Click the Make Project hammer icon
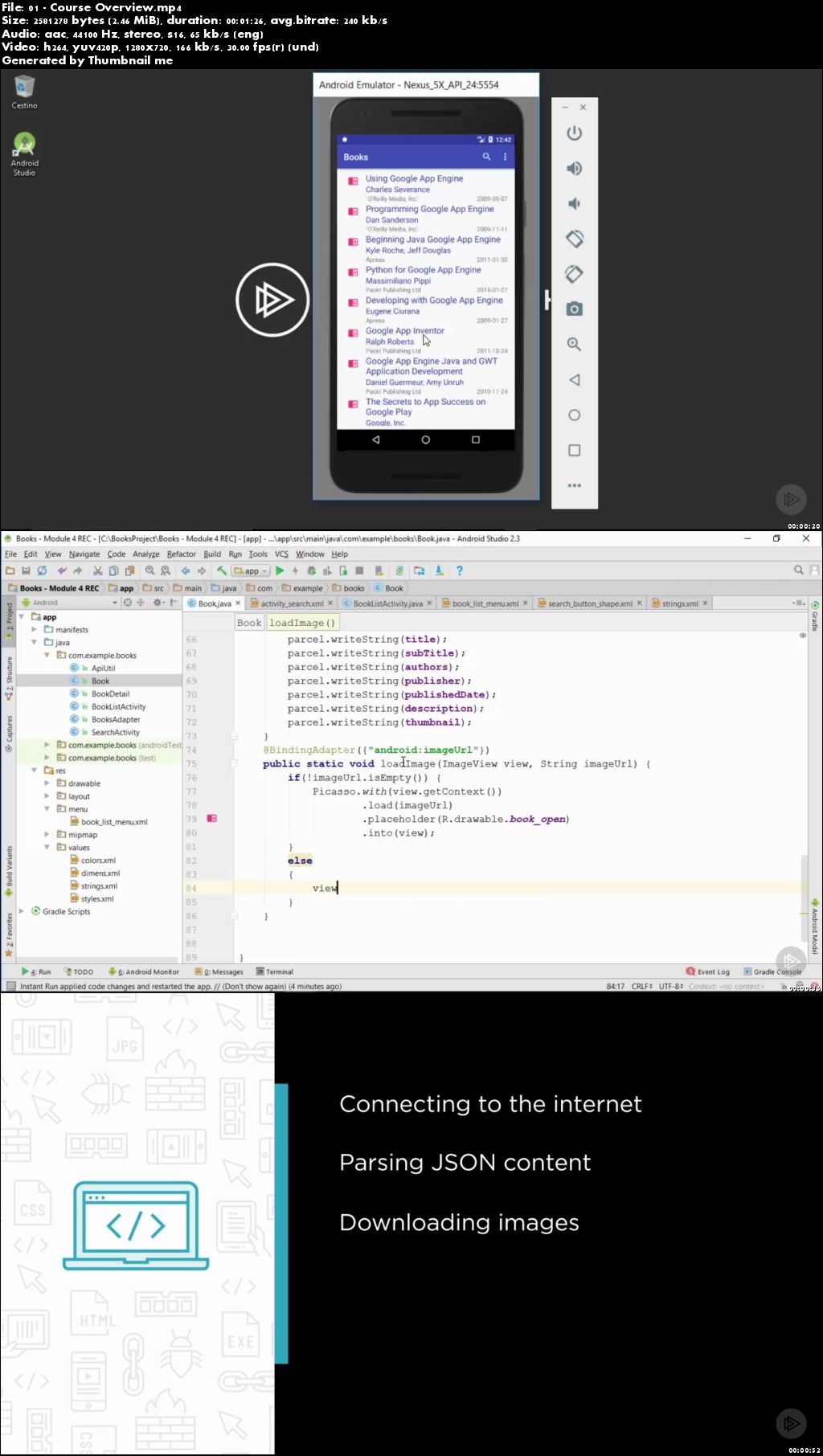 coord(222,571)
